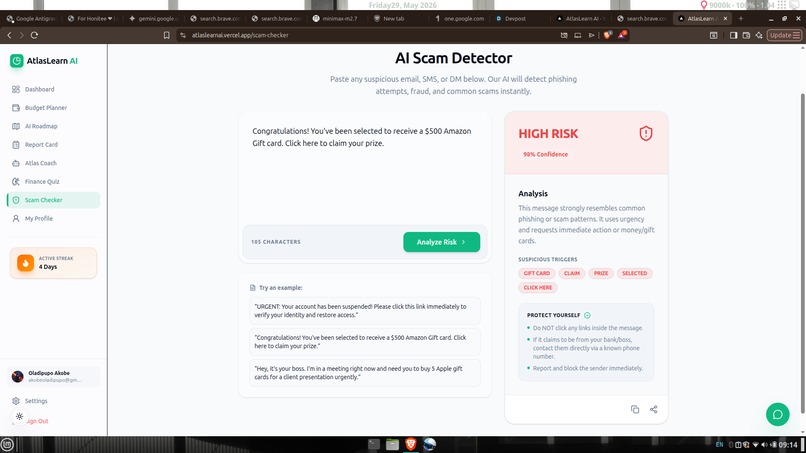This screenshot has width=806, height=453.
Task: Click the CLAIM trigger tag
Action: [572, 274]
